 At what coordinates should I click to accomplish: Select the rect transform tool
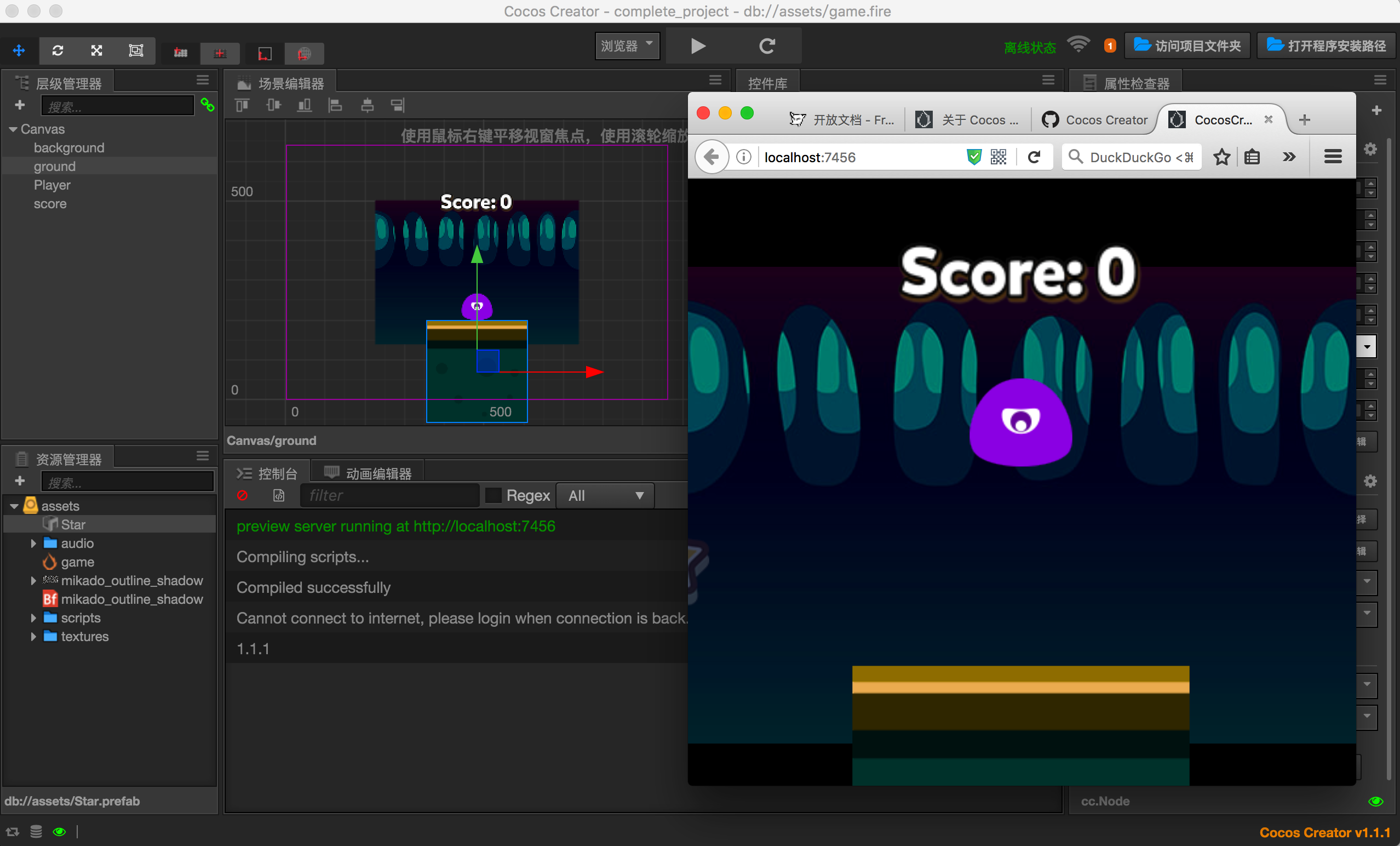coord(136,50)
